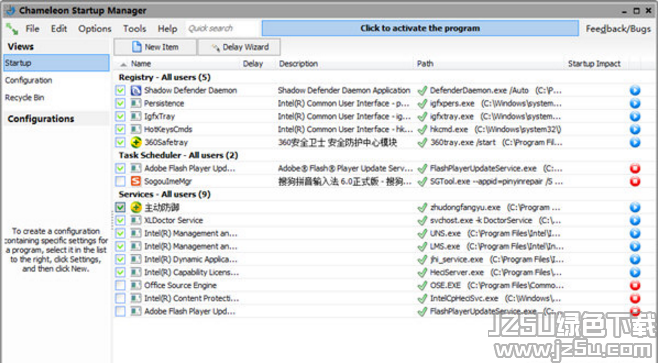The width and height of the screenshot is (658, 363).
Task: Click red impact icon for SogouImeMgr
Action: click(635, 181)
